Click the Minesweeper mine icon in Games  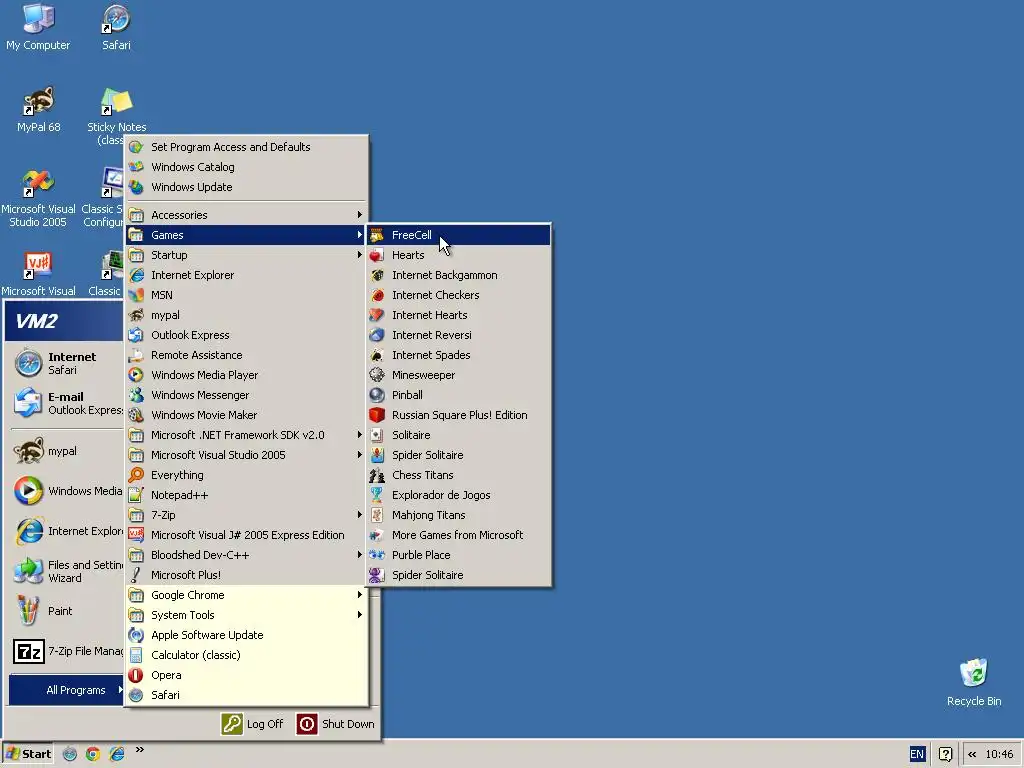(x=377, y=375)
